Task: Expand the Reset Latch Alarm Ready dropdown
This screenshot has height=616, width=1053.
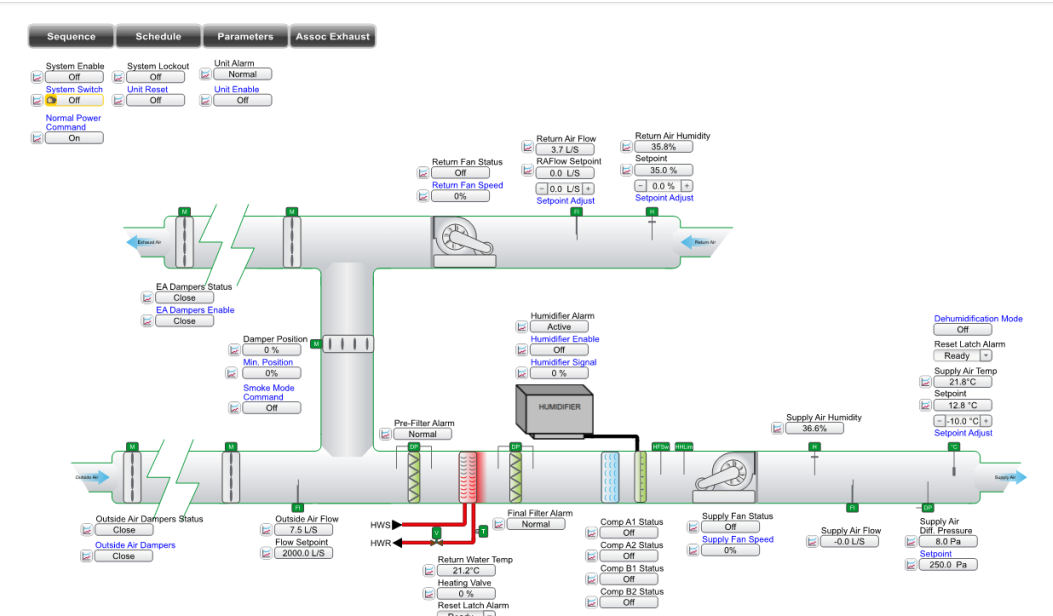Action: click(x=986, y=355)
